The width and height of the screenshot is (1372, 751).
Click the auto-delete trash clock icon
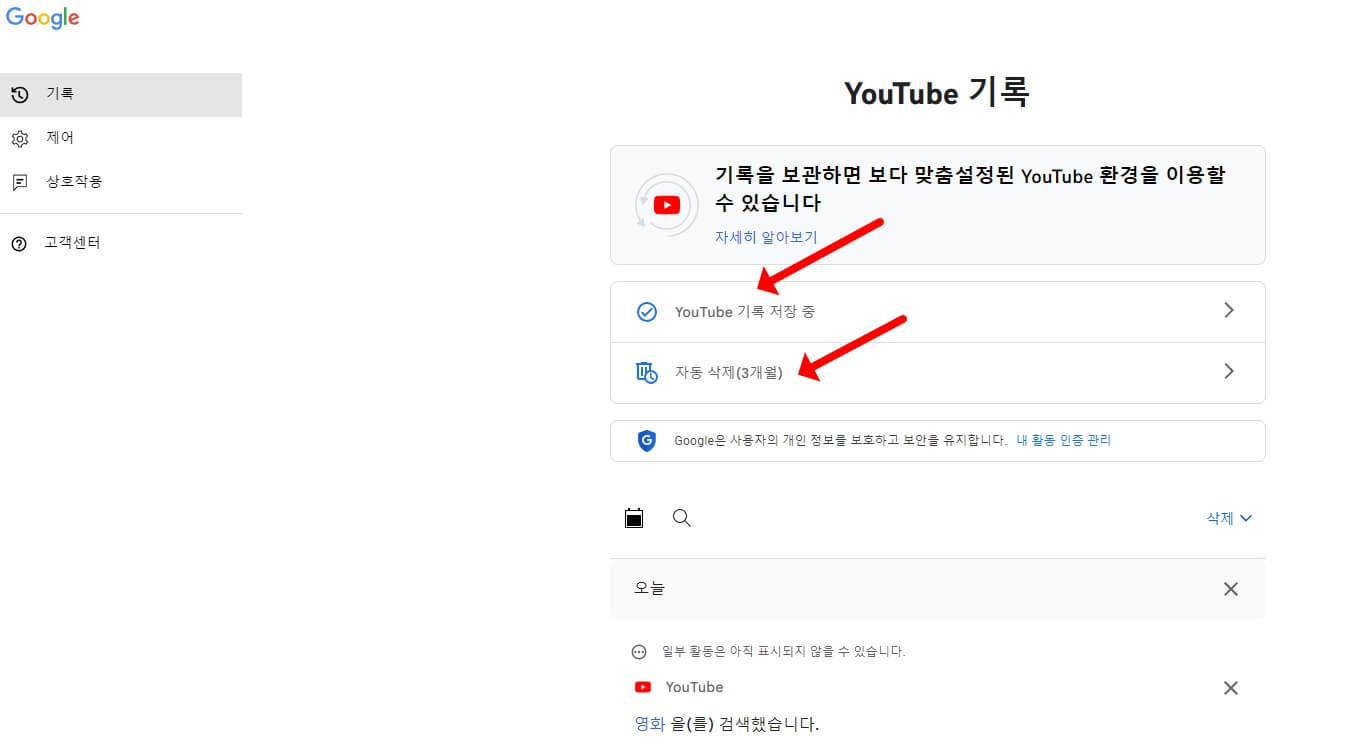pos(647,373)
